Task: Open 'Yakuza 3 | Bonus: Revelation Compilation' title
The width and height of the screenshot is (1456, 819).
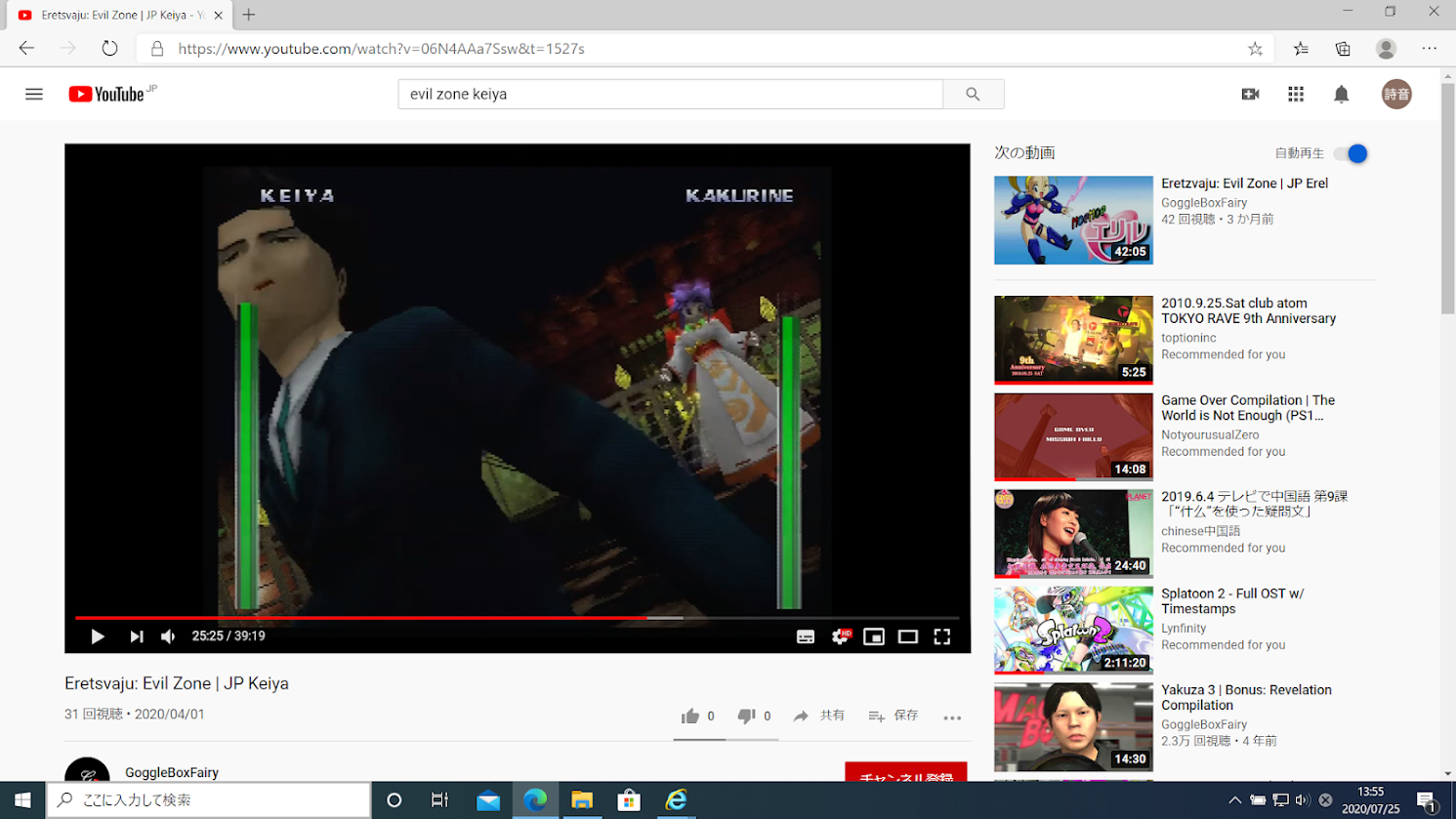Action: (x=1246, y=697)
